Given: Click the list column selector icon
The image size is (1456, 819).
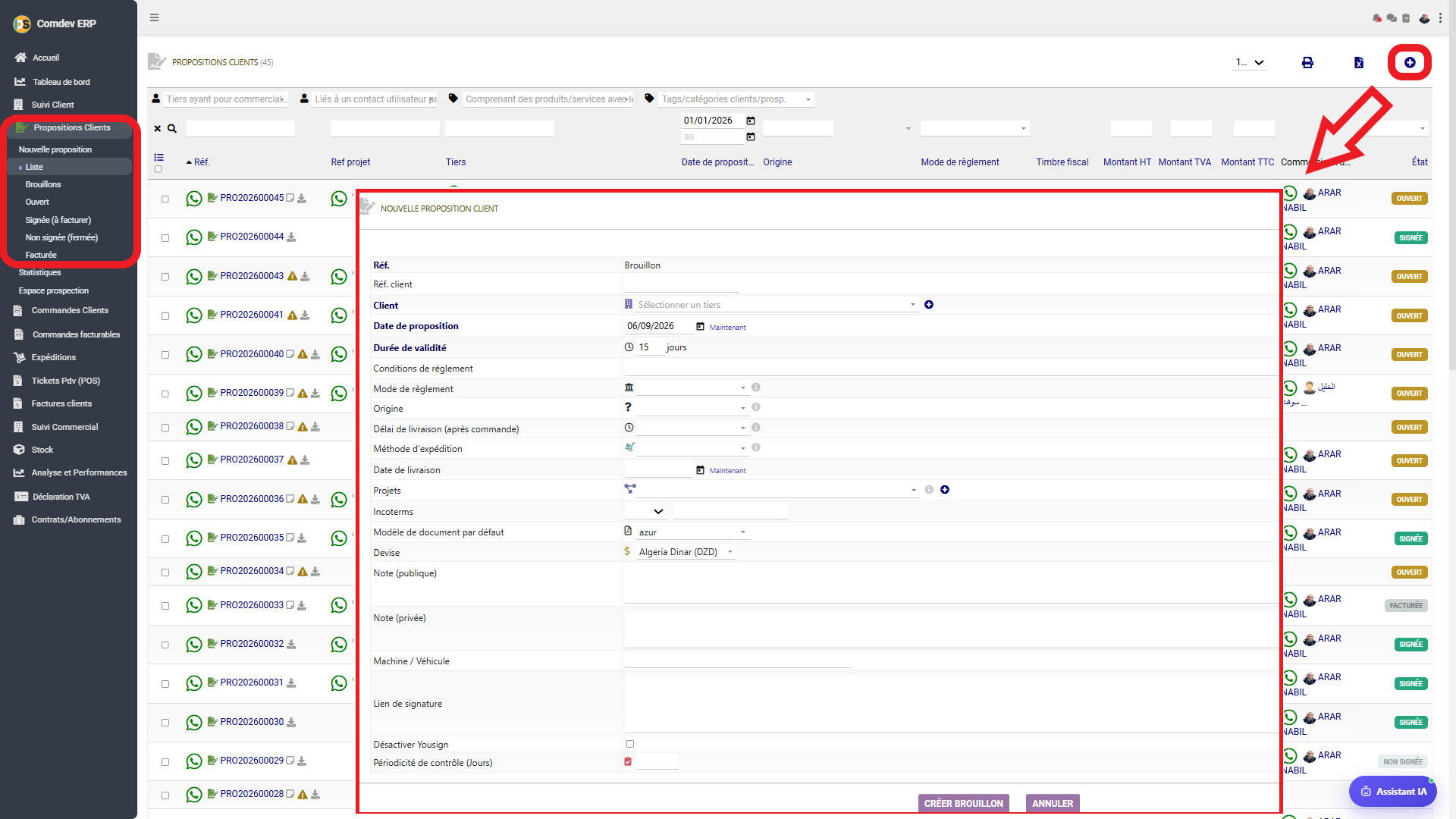Looking at the screenshot, I should point(158,158).
